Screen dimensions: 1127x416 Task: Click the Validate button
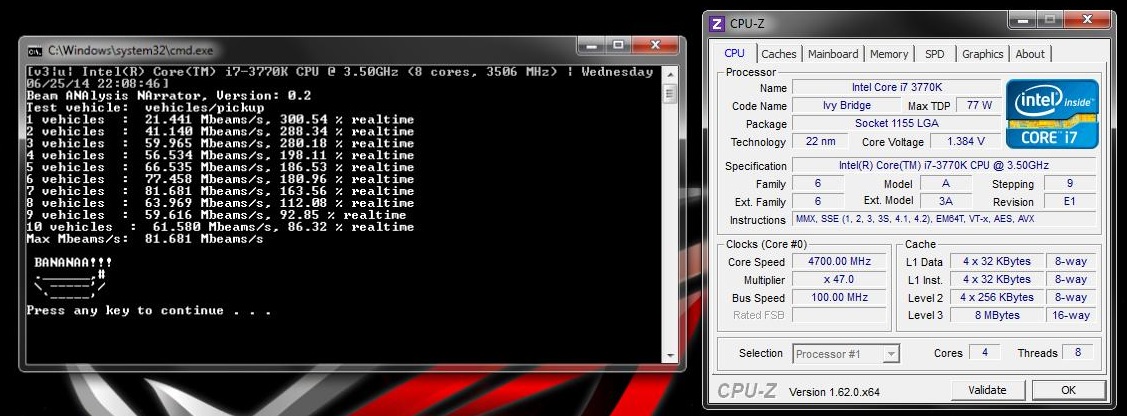coord(987,390)
